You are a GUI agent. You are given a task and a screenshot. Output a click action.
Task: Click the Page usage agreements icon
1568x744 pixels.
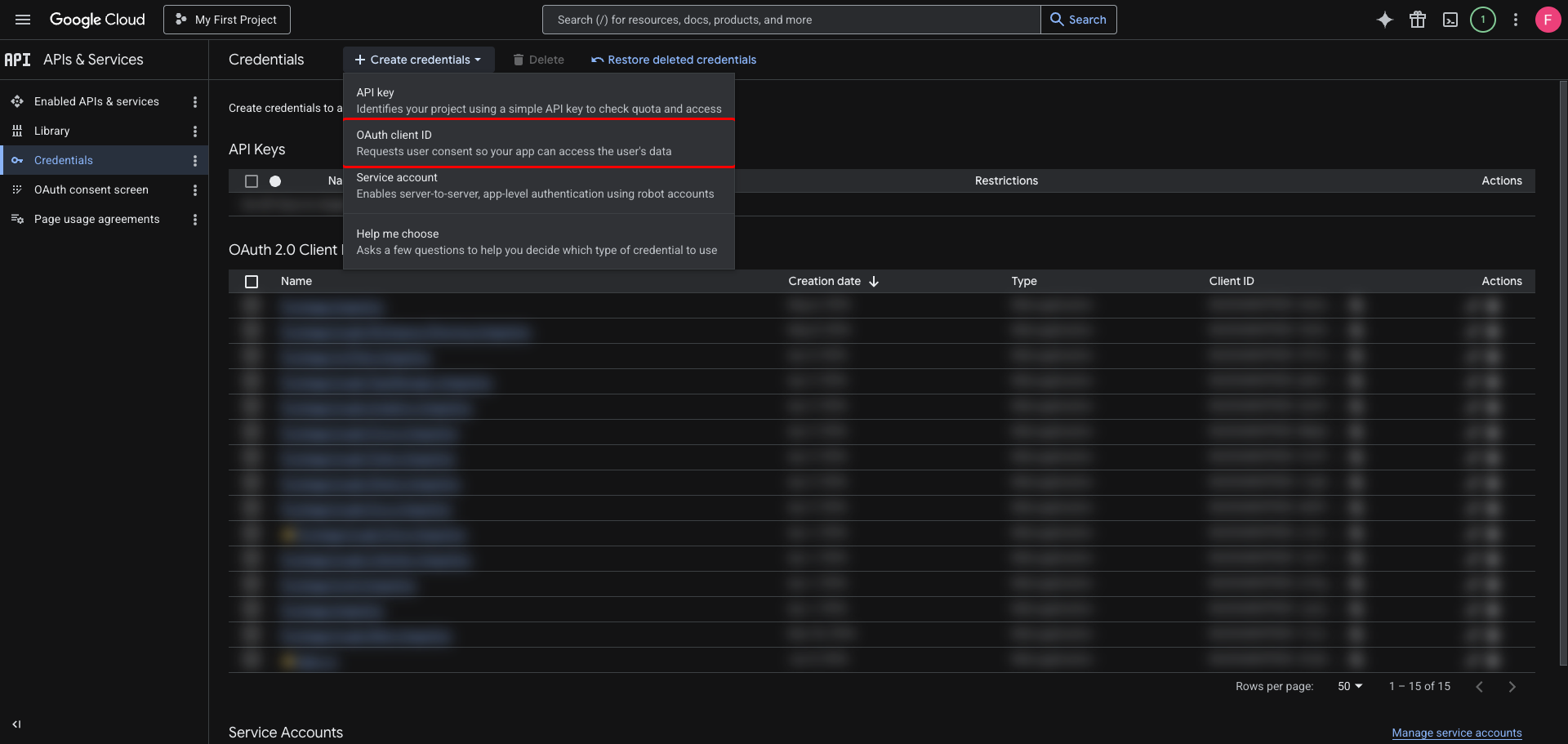click(x=17, y=219)
